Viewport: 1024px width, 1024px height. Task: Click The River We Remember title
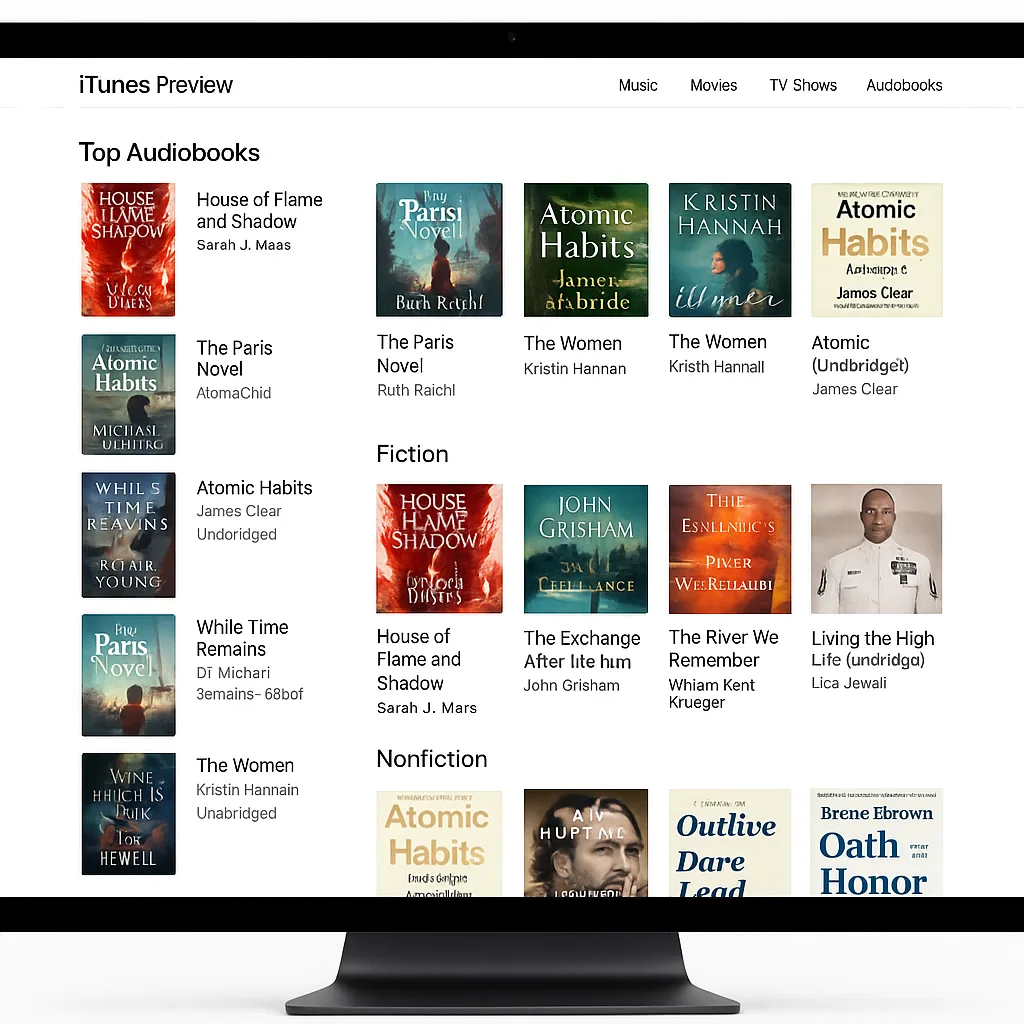click(724, 648)
